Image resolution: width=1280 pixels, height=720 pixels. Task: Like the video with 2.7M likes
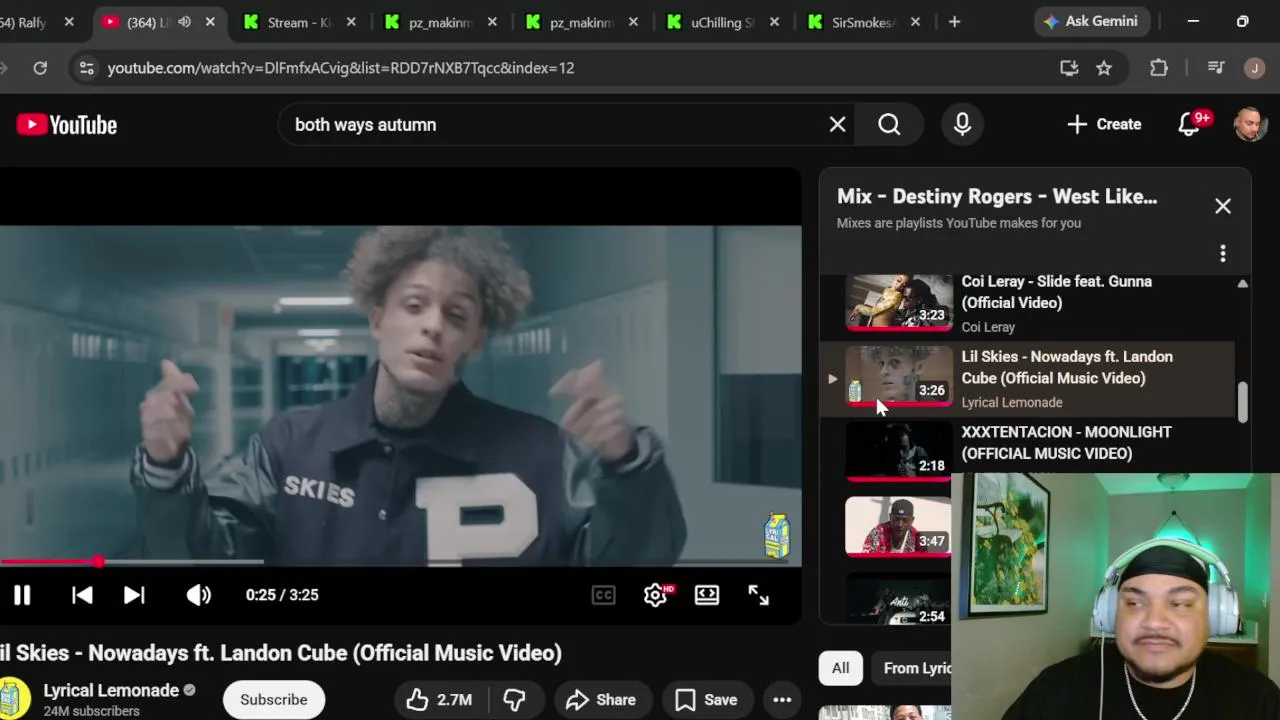(439, 700)
